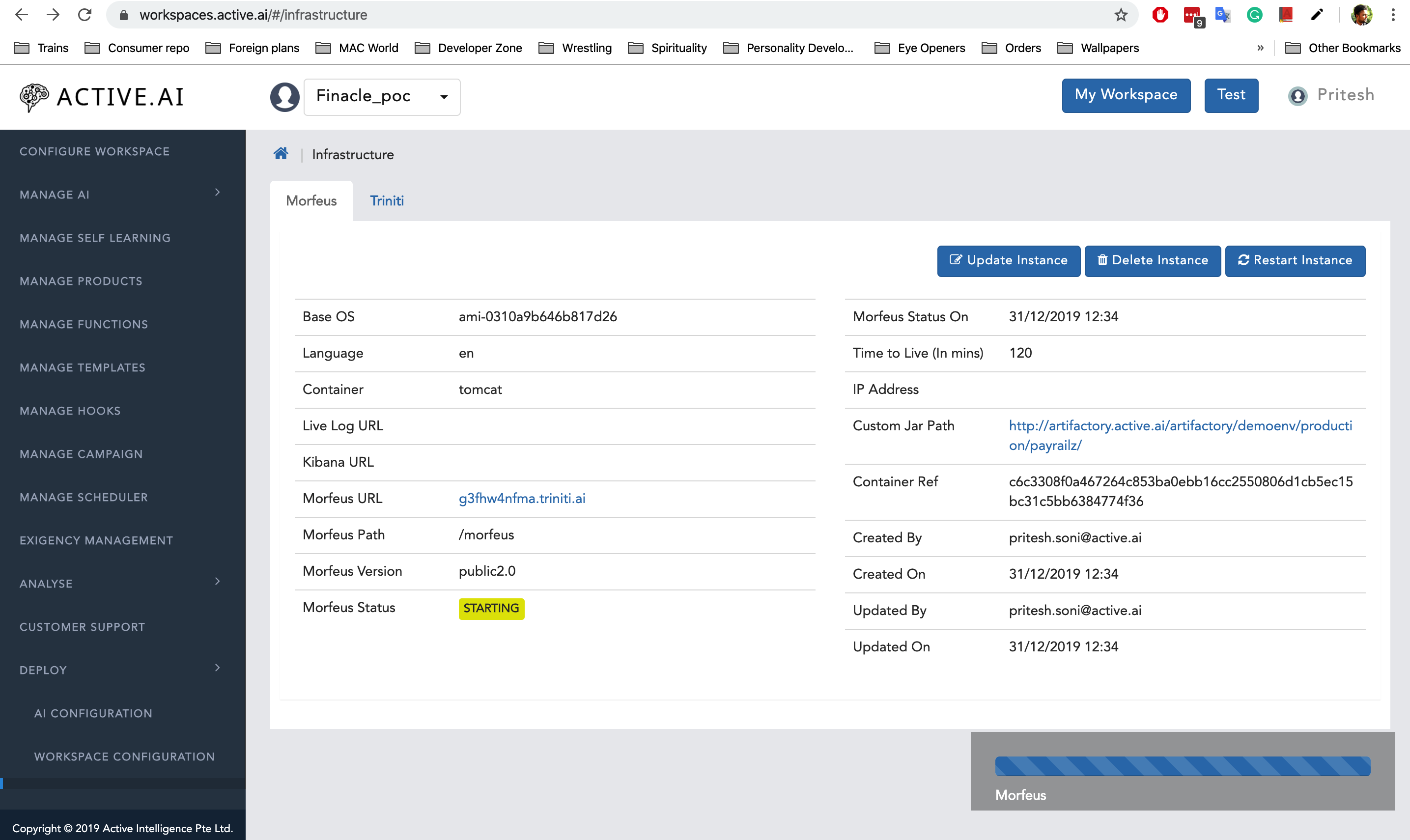Open Chrome's three-dot menu
This screenshot has height=840, width=1410.
point(1393,15)
